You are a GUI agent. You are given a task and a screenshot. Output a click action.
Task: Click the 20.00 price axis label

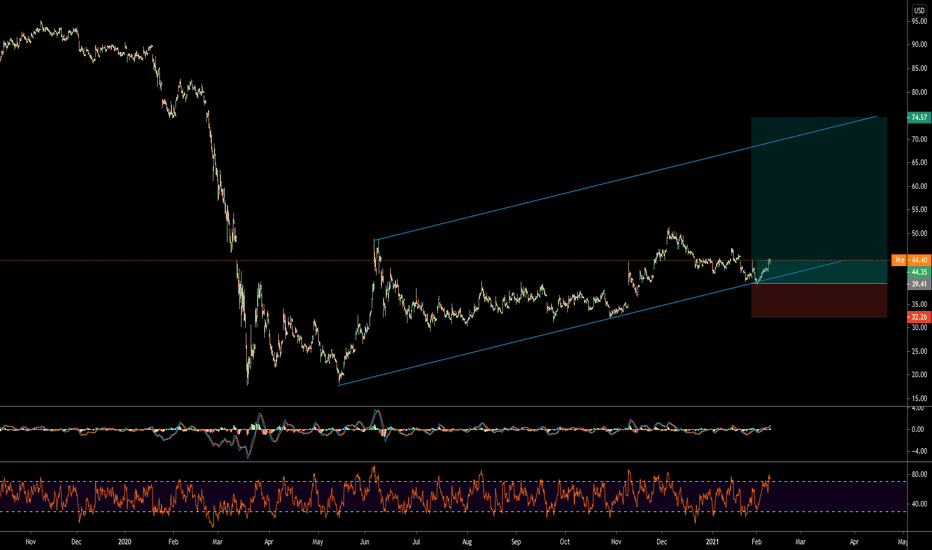click(x=919, y=375)
